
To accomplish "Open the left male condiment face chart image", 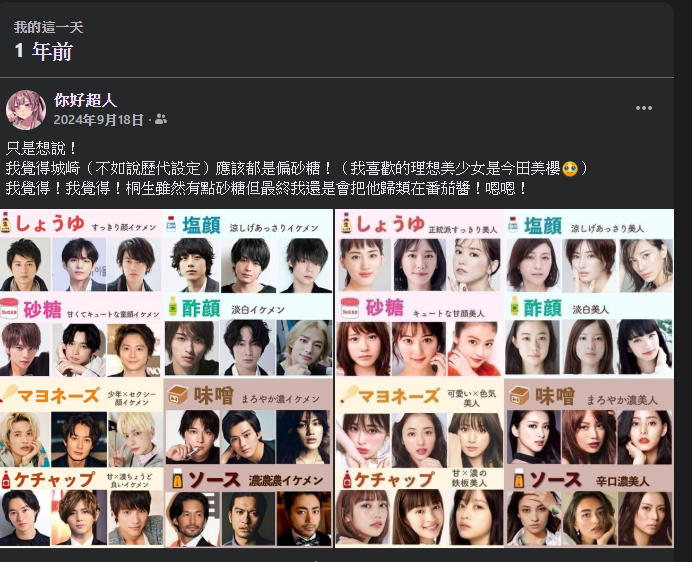I will [x=166, y=378].
